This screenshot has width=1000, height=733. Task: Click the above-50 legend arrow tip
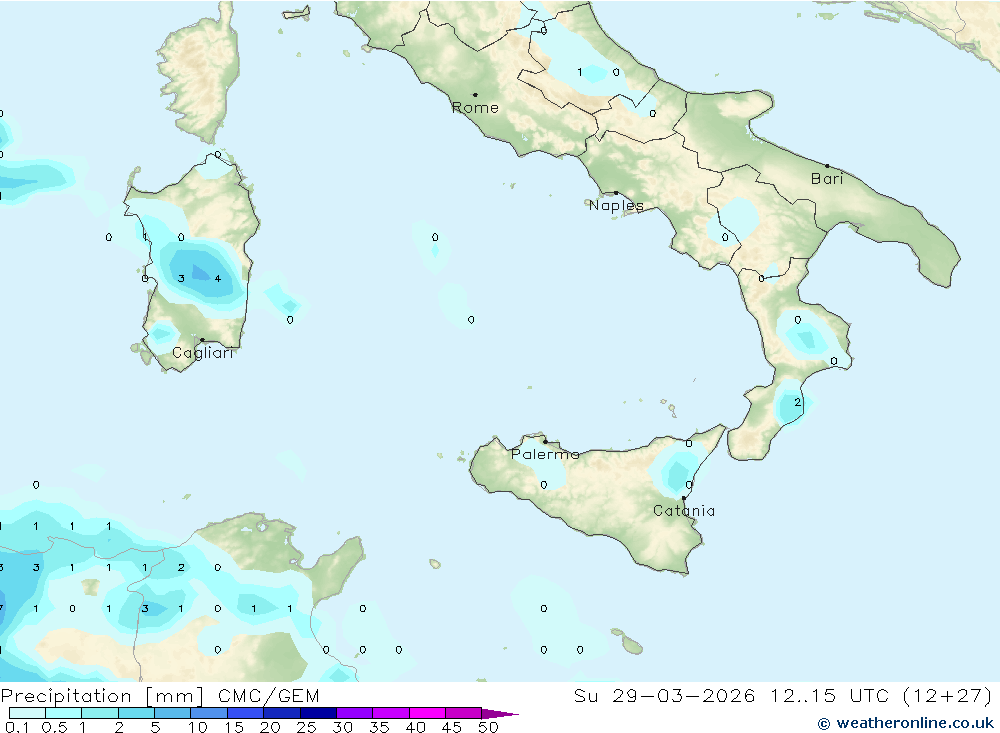(501, 713)
